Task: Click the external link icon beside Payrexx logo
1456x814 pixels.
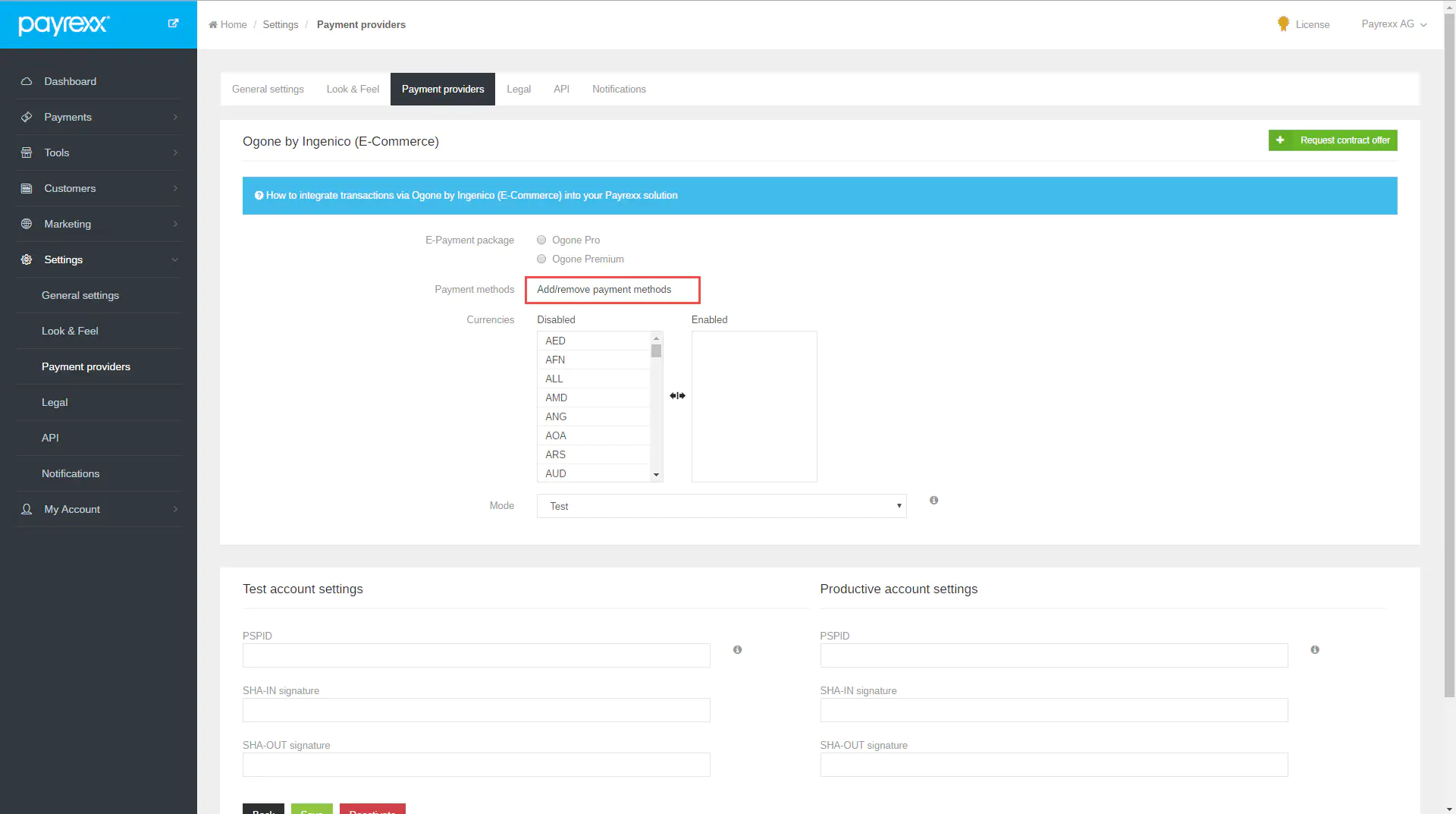Action: (173, 24)
